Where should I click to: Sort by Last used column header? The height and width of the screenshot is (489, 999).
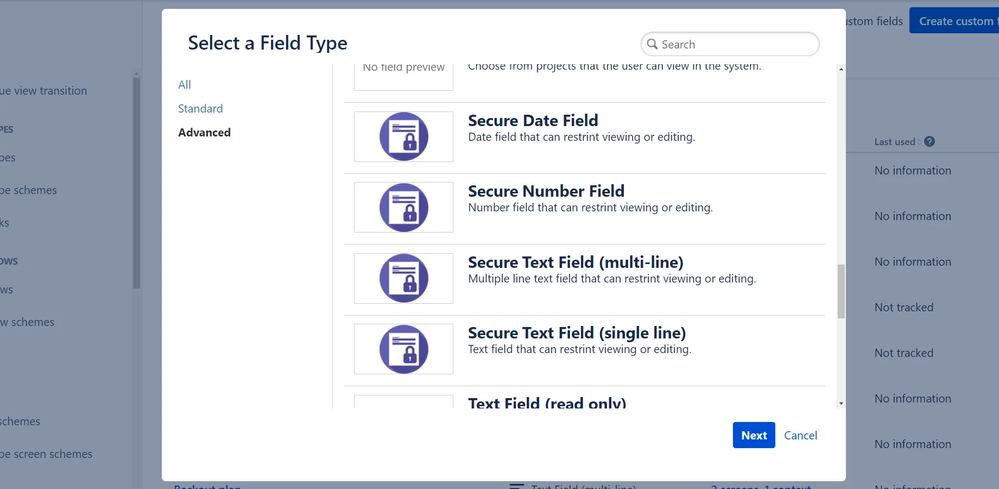(x=897, y=142)
